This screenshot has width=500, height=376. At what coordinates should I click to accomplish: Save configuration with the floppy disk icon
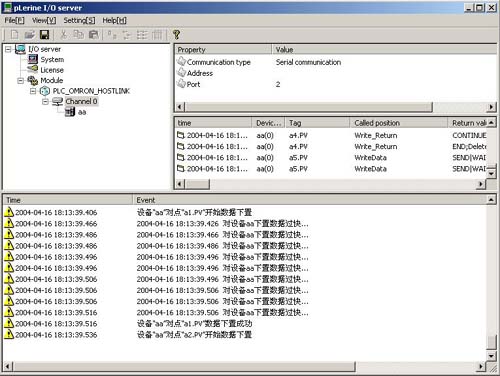(44, 34)
